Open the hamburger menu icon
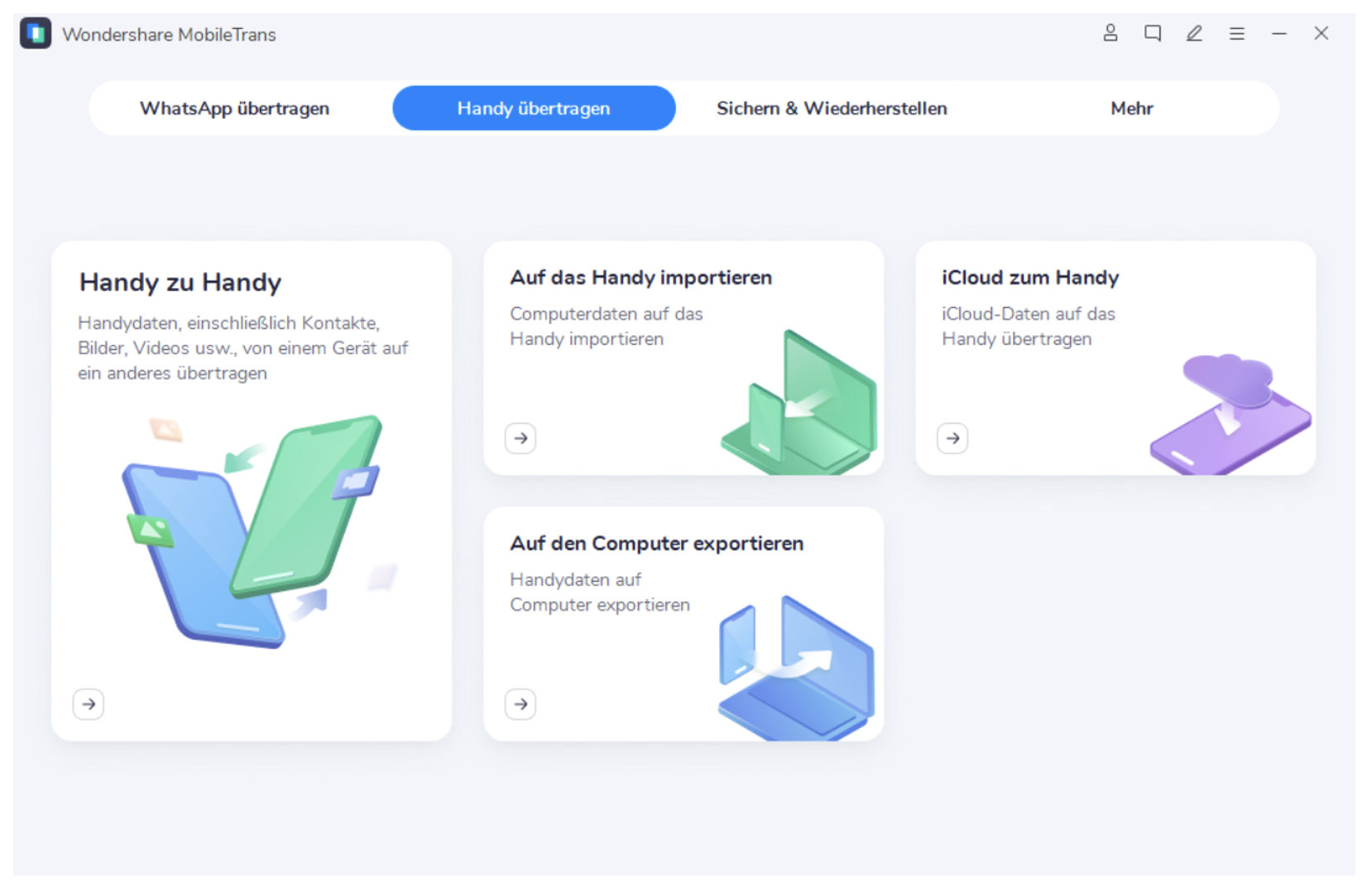 1236,34
